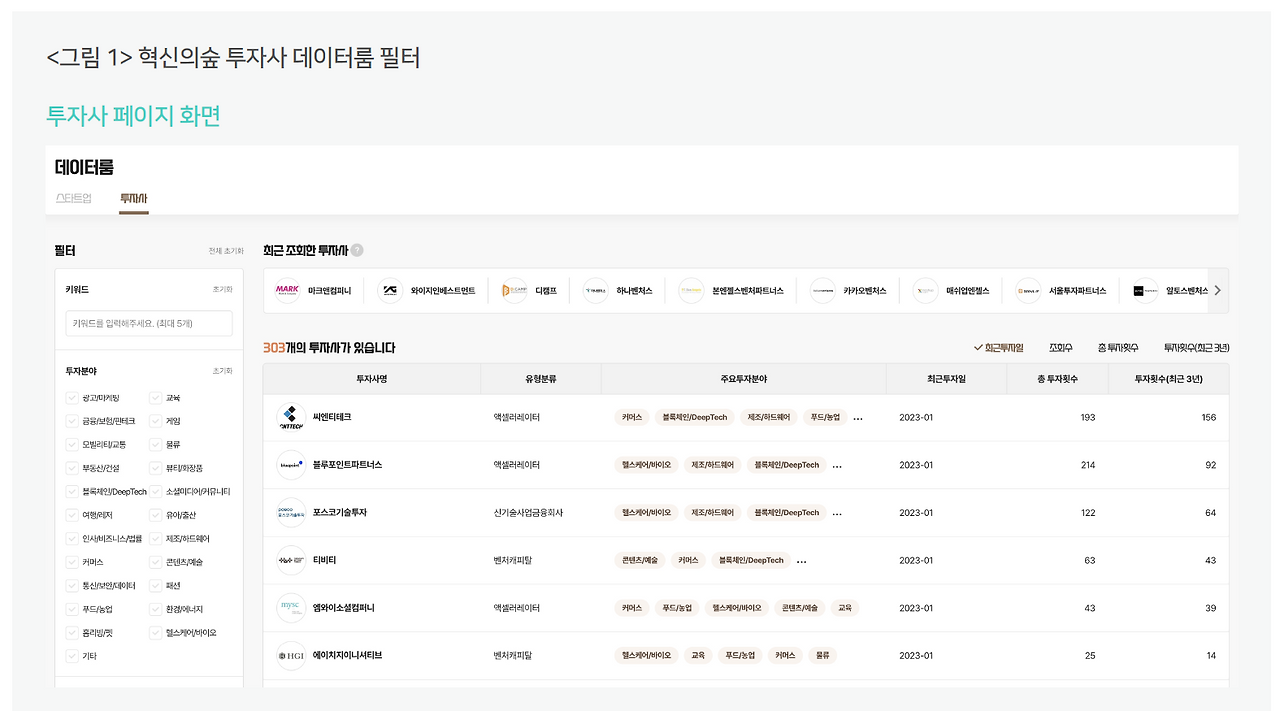1280x711 pixels.
Task: Click the 티비티 logo in table
Action: (x=290, y=560)
